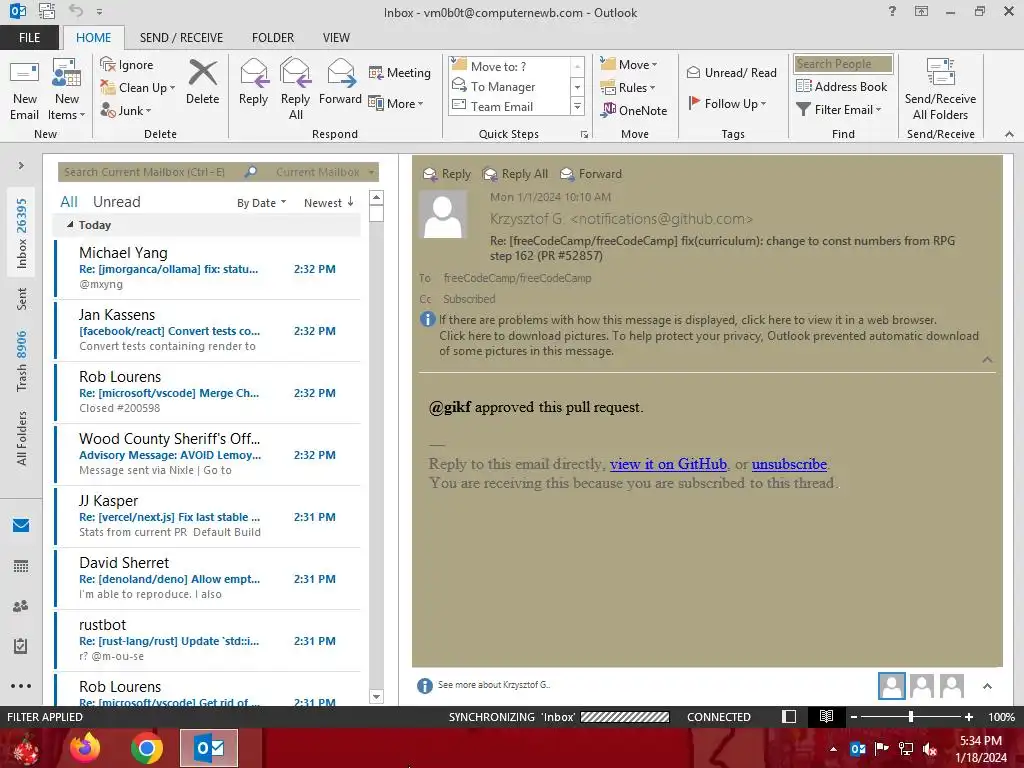Open the 'view it on GitHub' link

click(668, 464)
